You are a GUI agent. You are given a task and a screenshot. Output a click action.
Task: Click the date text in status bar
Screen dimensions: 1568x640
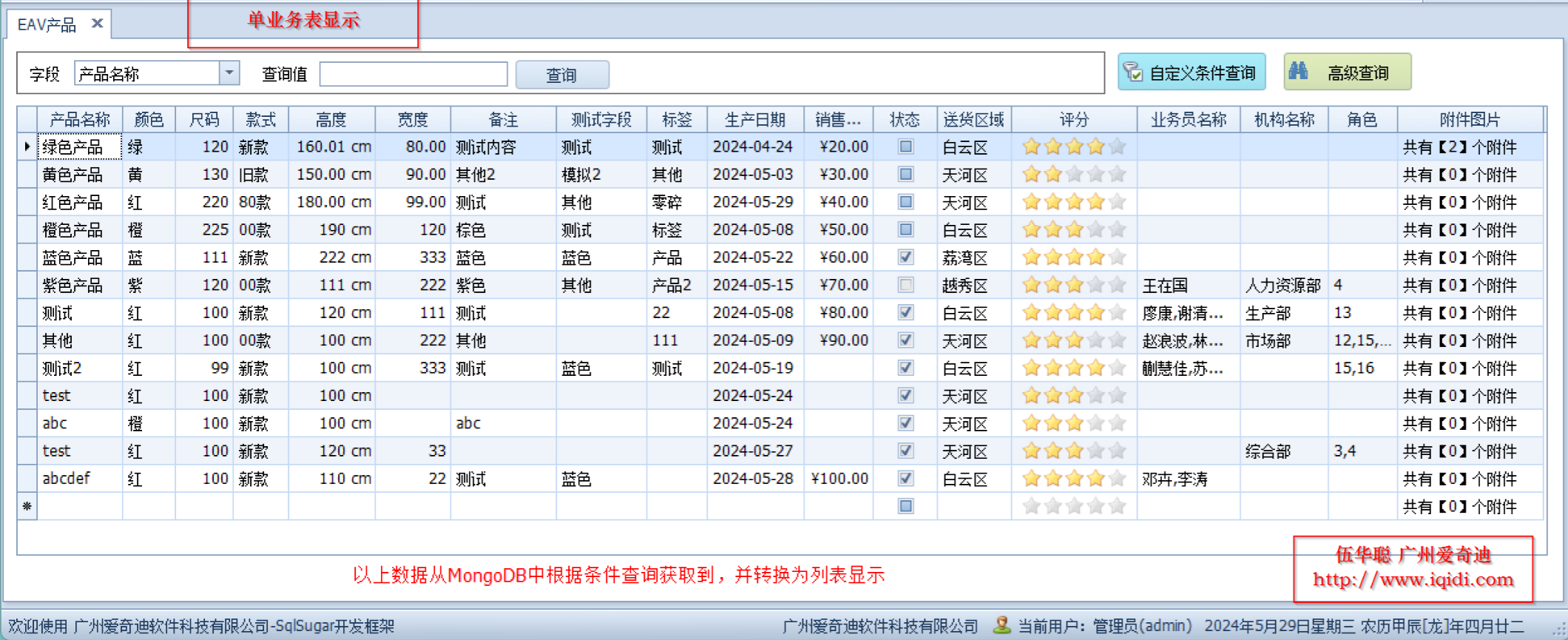tap(1364, 626)
